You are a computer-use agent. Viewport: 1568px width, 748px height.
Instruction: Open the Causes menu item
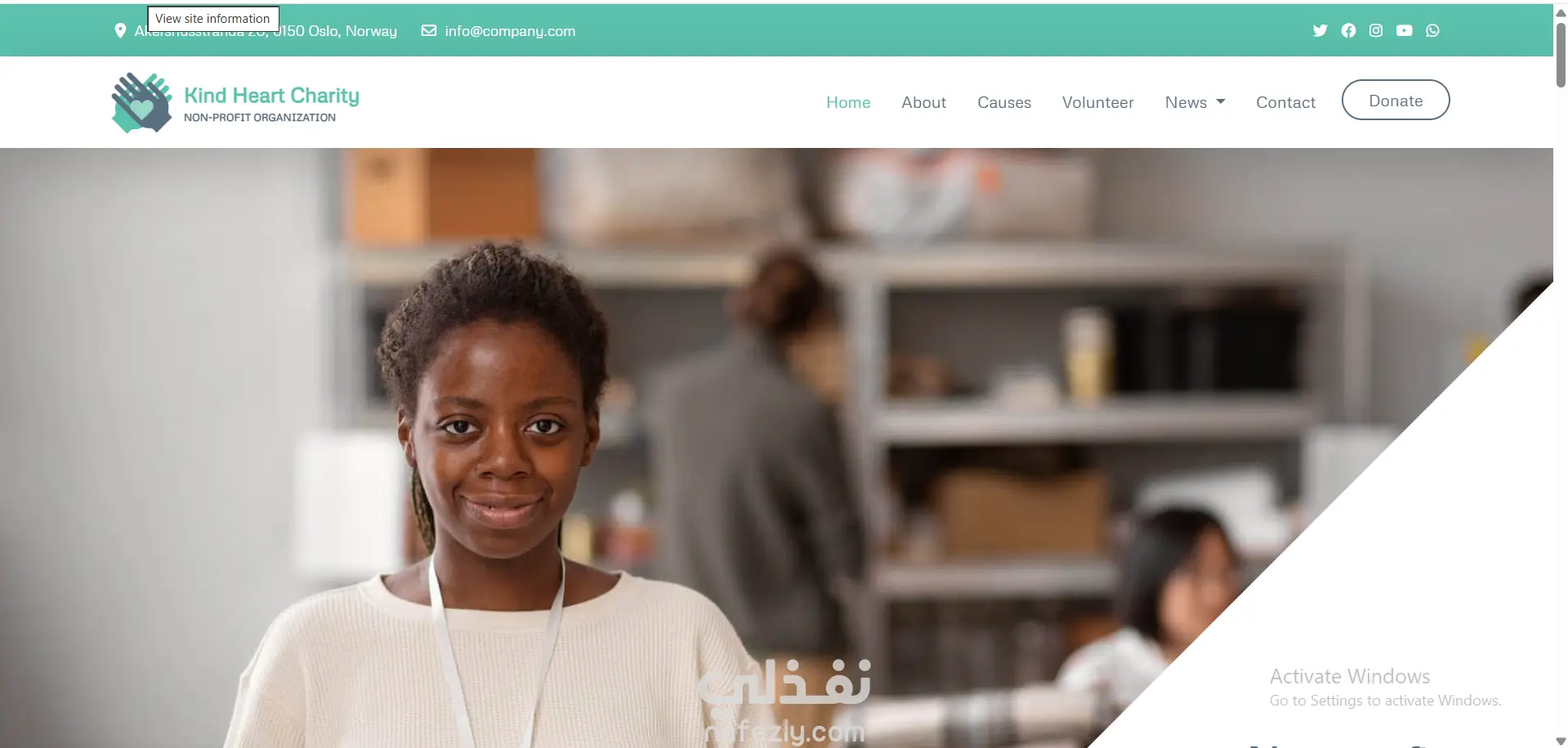(x=1004, y=102)
